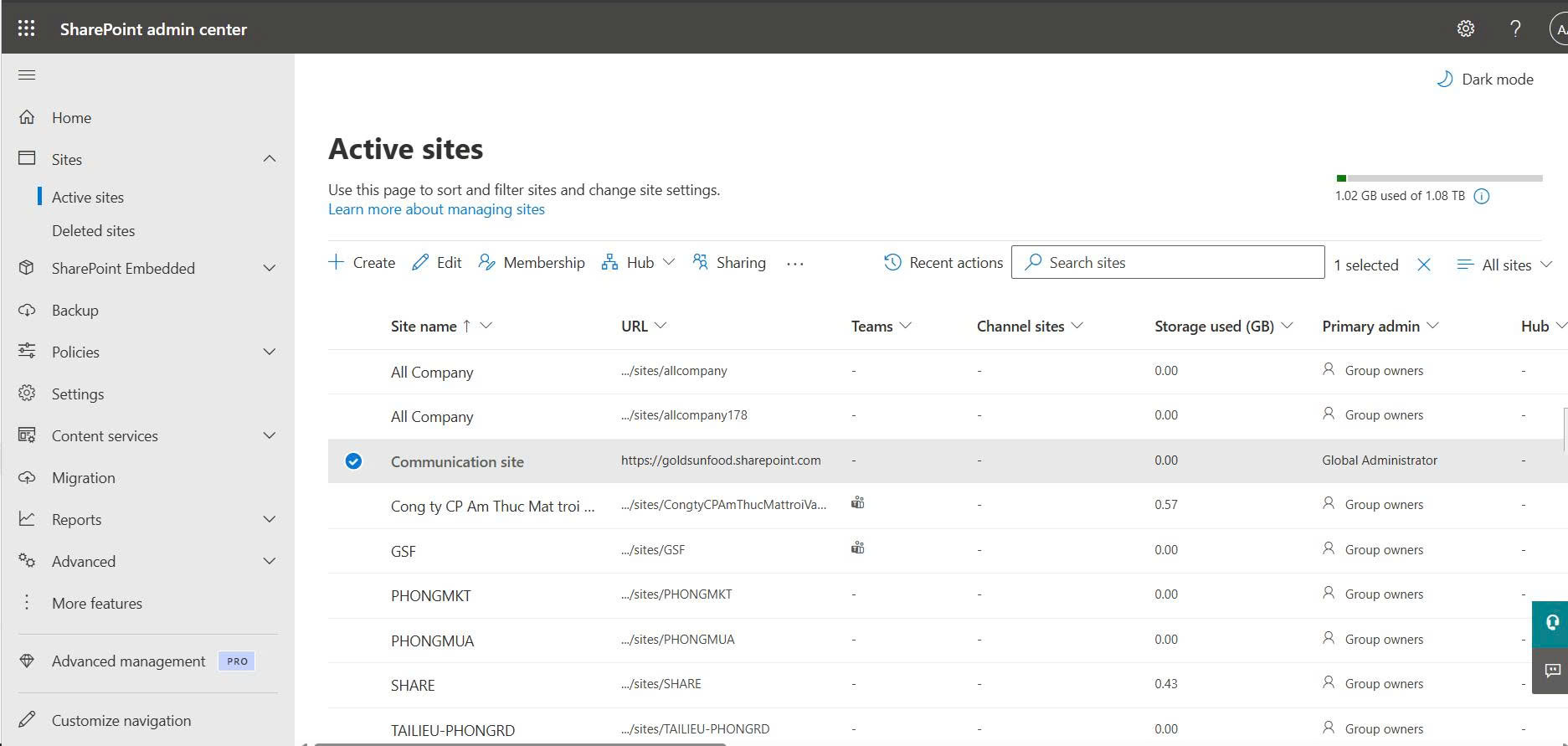Click the storage info icon
Viewport: 1568px width, 746px height.
tap(1481, 197)
